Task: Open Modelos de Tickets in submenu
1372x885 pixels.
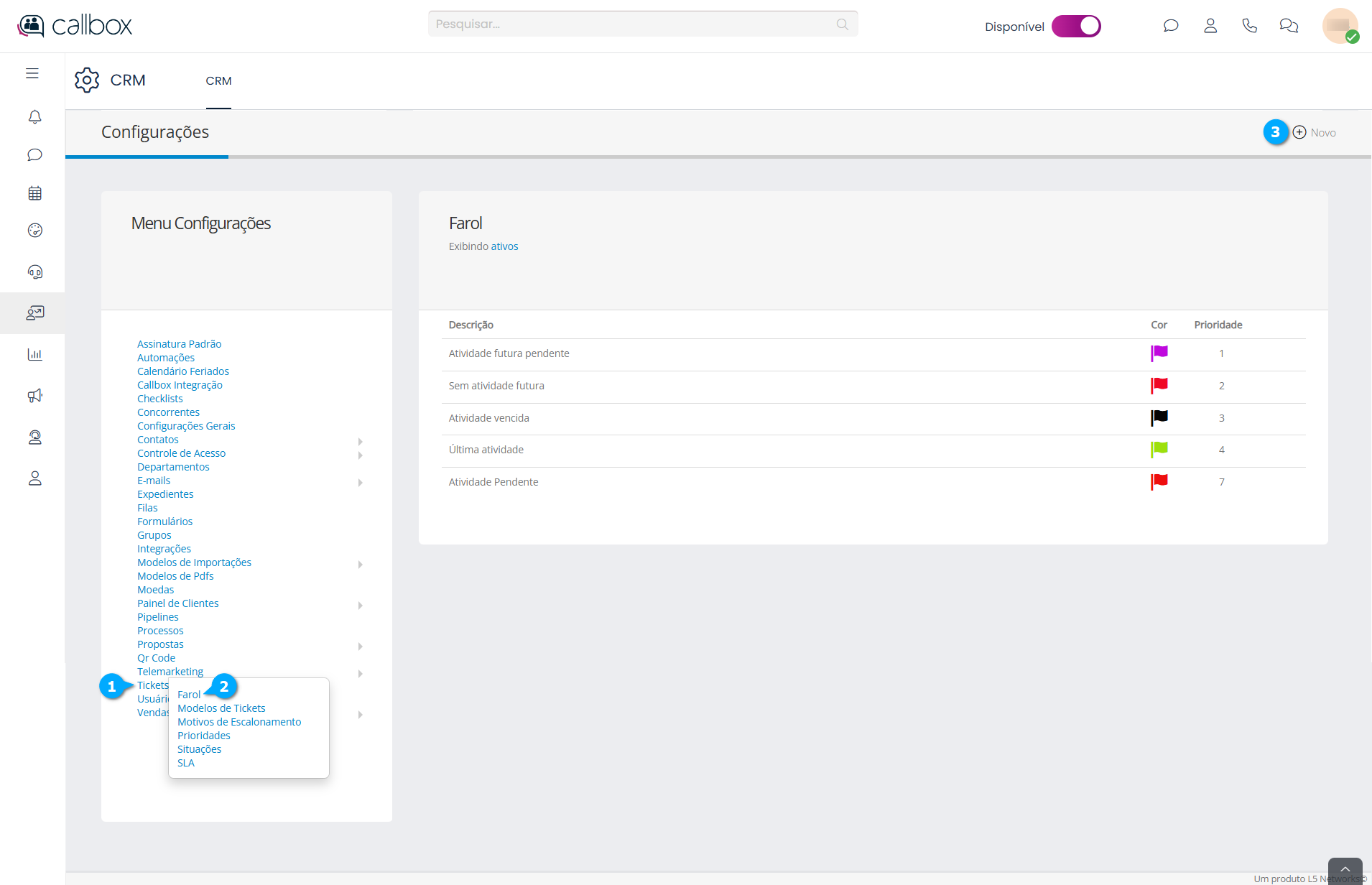Action: coord(221,708)
